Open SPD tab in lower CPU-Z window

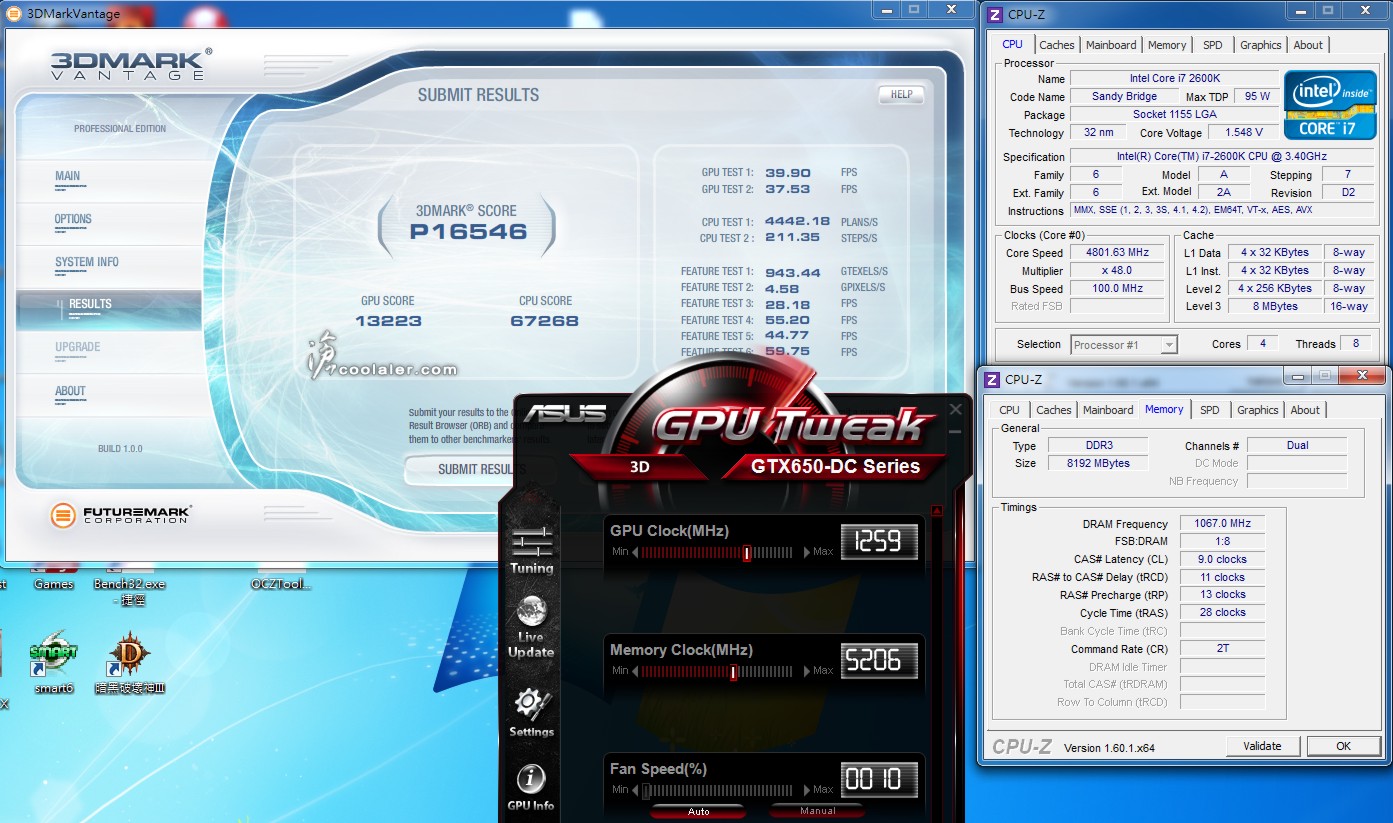(1210, 410)
